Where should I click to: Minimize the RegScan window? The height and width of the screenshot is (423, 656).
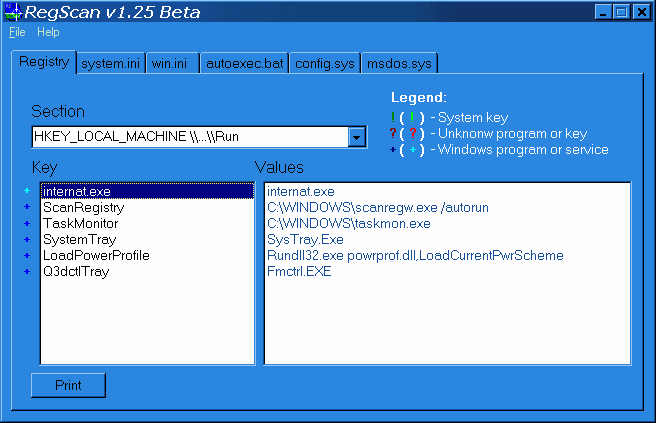[603, 12]
